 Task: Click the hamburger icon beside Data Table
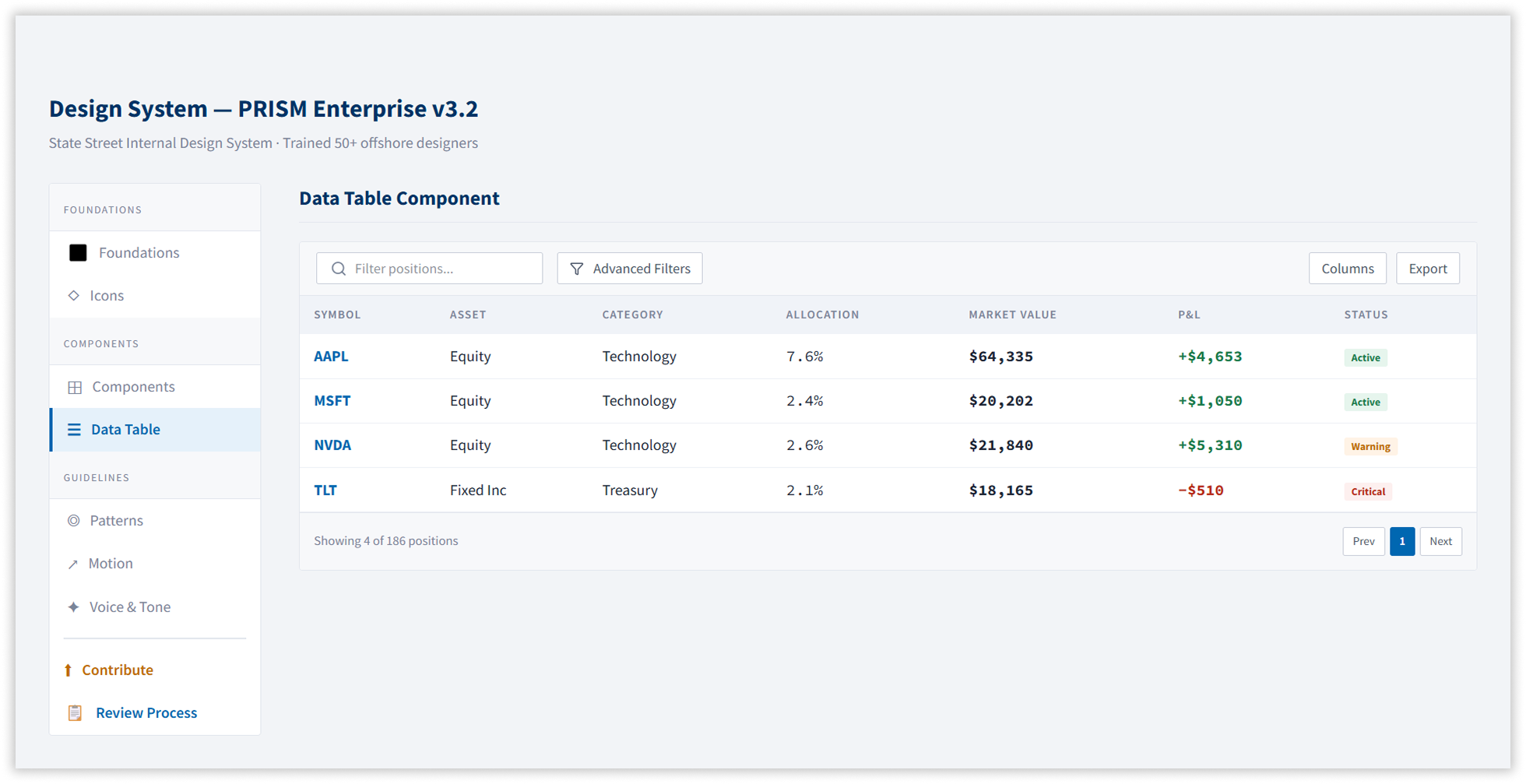click(74, 430)
